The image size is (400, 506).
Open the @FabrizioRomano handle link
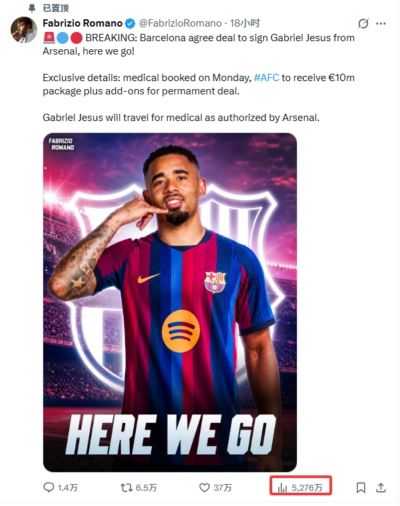180,23
